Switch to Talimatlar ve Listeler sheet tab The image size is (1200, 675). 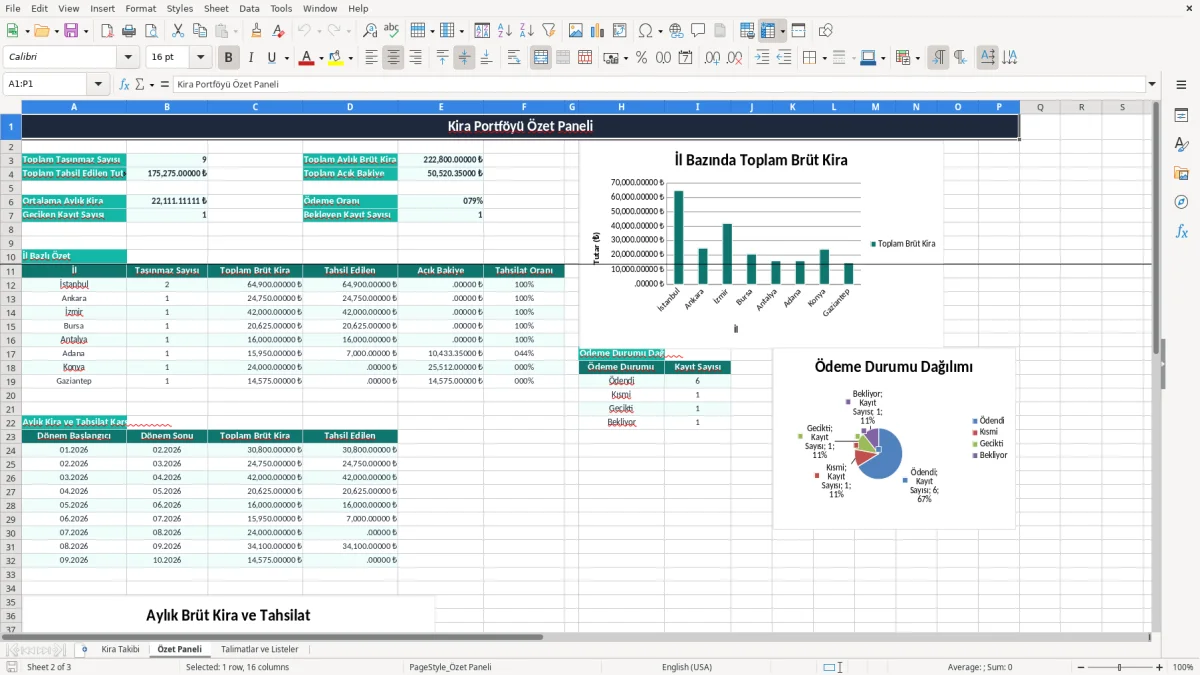[259, 649]
